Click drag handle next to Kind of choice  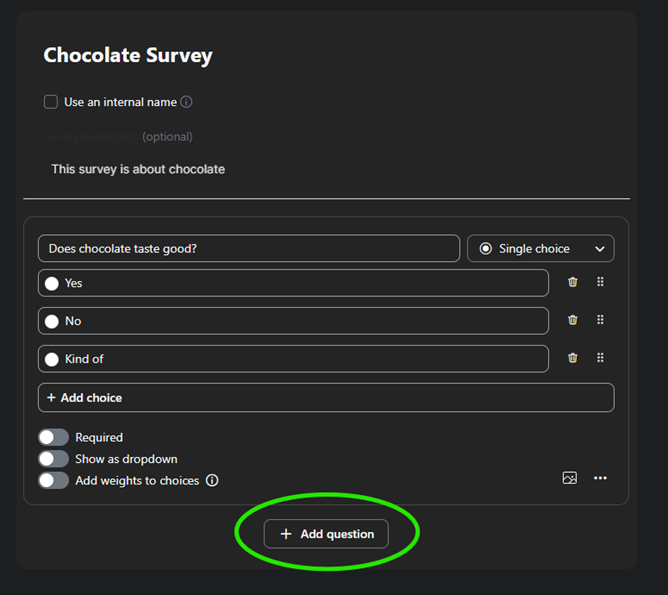[x=600, y=358]
